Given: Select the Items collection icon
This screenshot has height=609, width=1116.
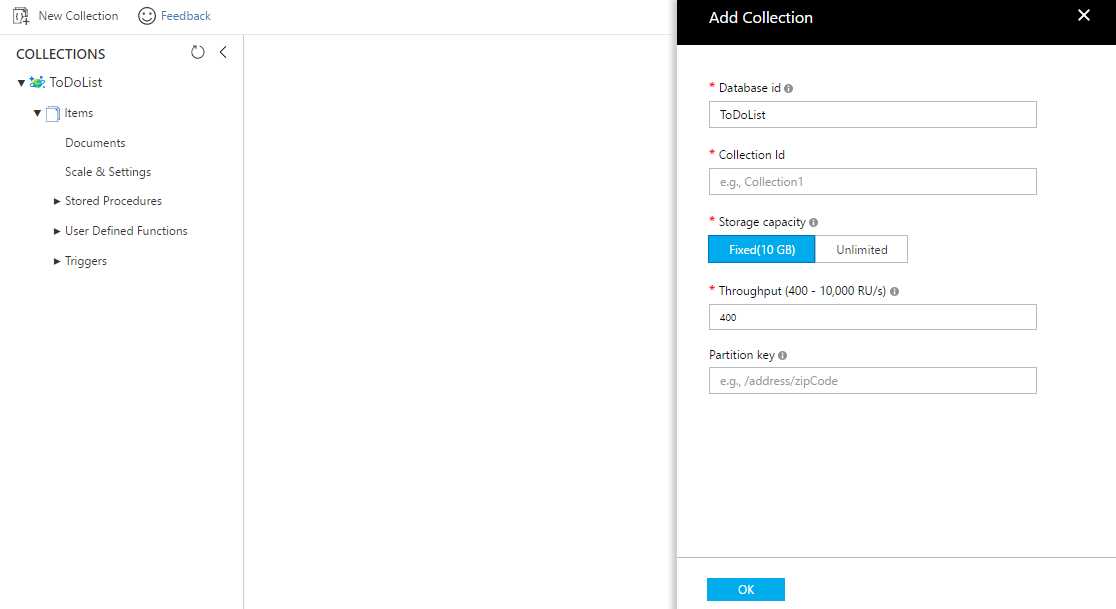Looking at the screenshot, I should pos(55,112).
